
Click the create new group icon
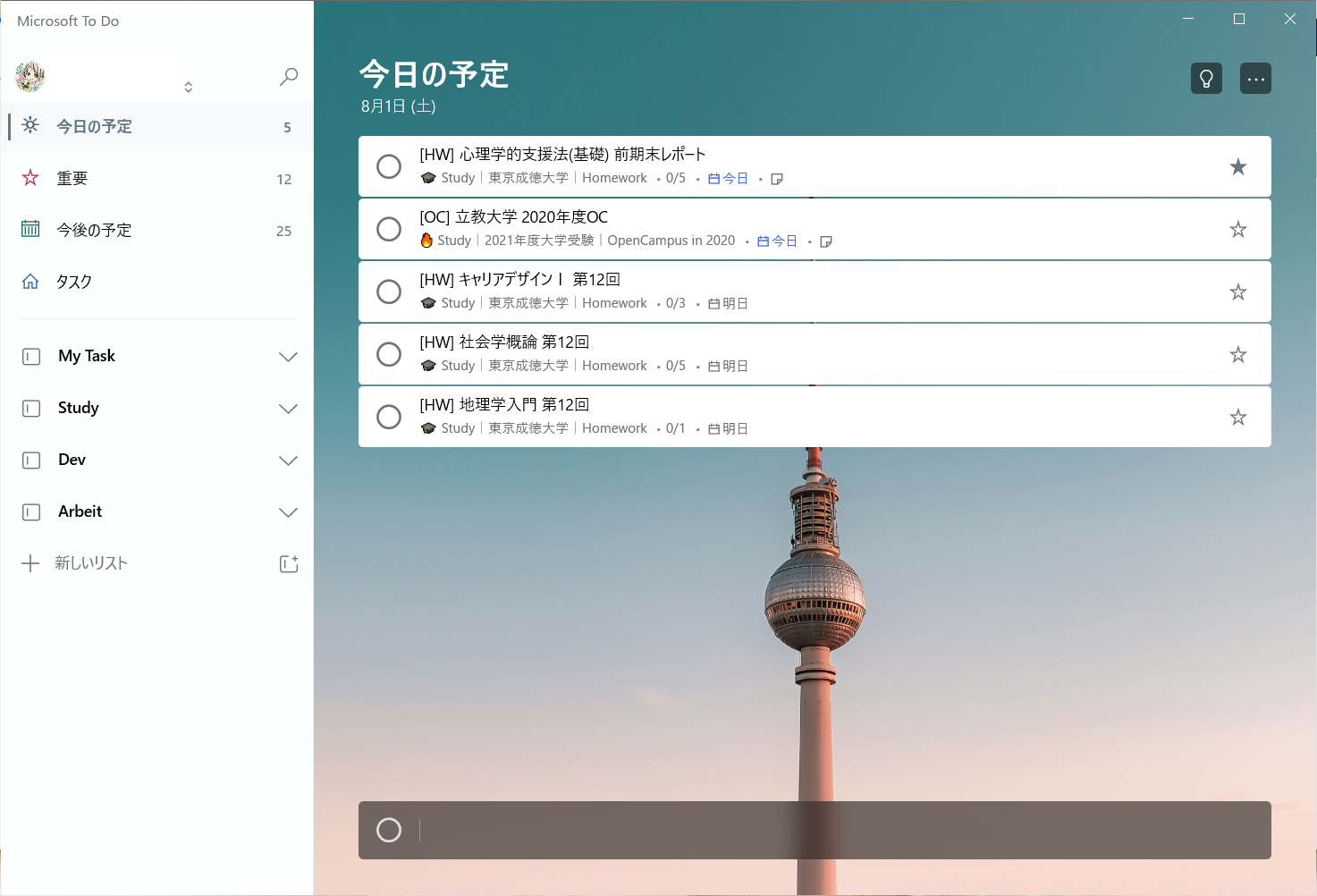(x=288, y=563)
